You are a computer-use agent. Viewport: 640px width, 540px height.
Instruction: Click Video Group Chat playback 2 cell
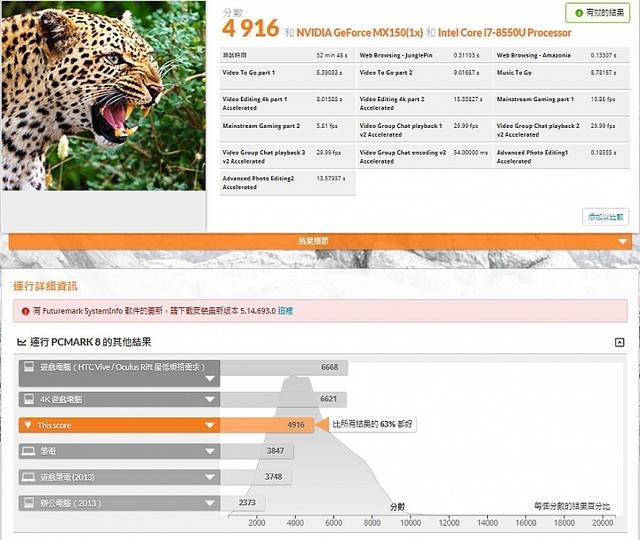coord(562,130)
